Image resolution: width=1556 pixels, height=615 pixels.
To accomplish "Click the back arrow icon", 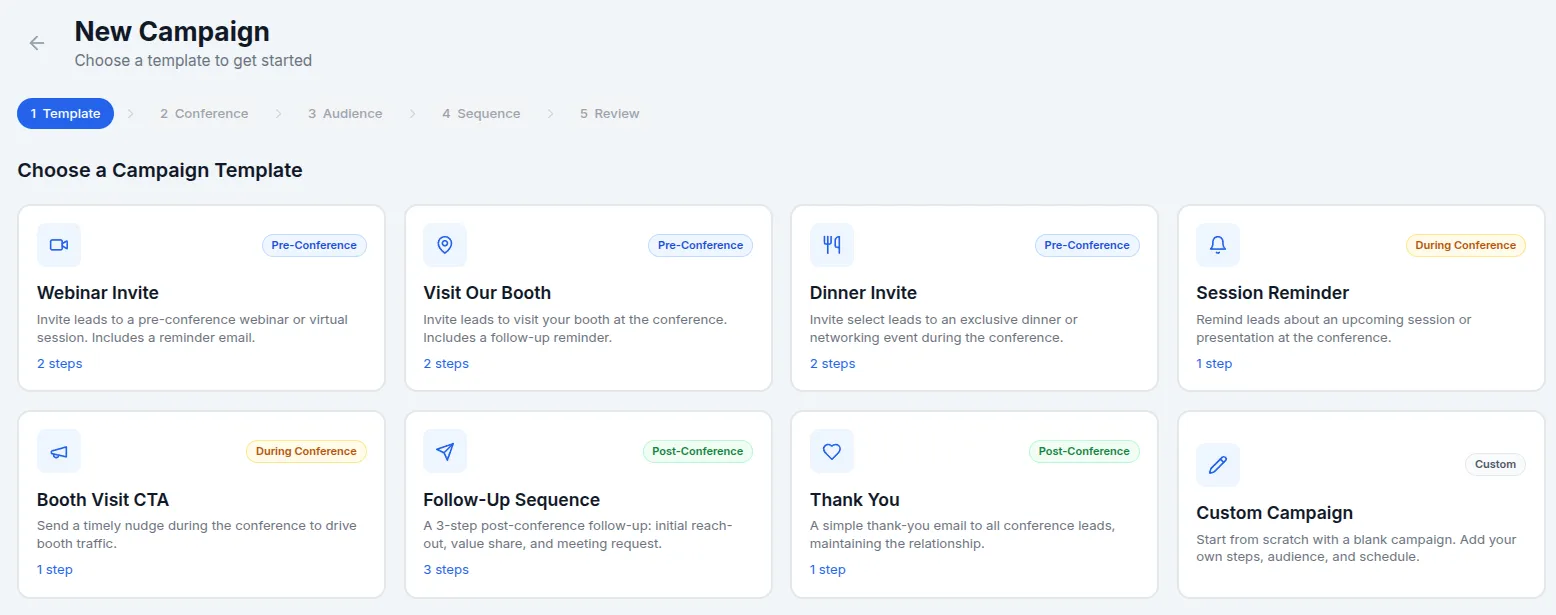I will [37, 43].
